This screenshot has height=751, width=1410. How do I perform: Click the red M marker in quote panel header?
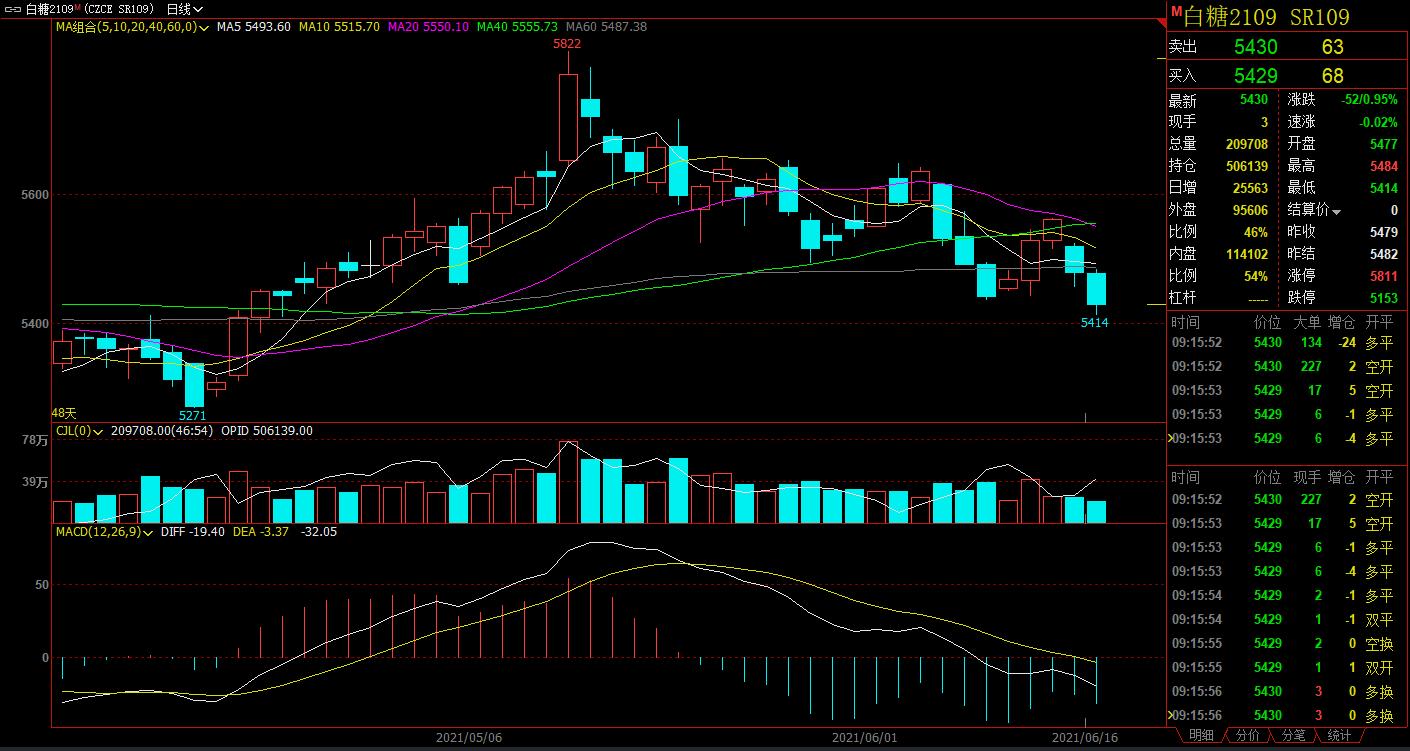(1176, 10)
